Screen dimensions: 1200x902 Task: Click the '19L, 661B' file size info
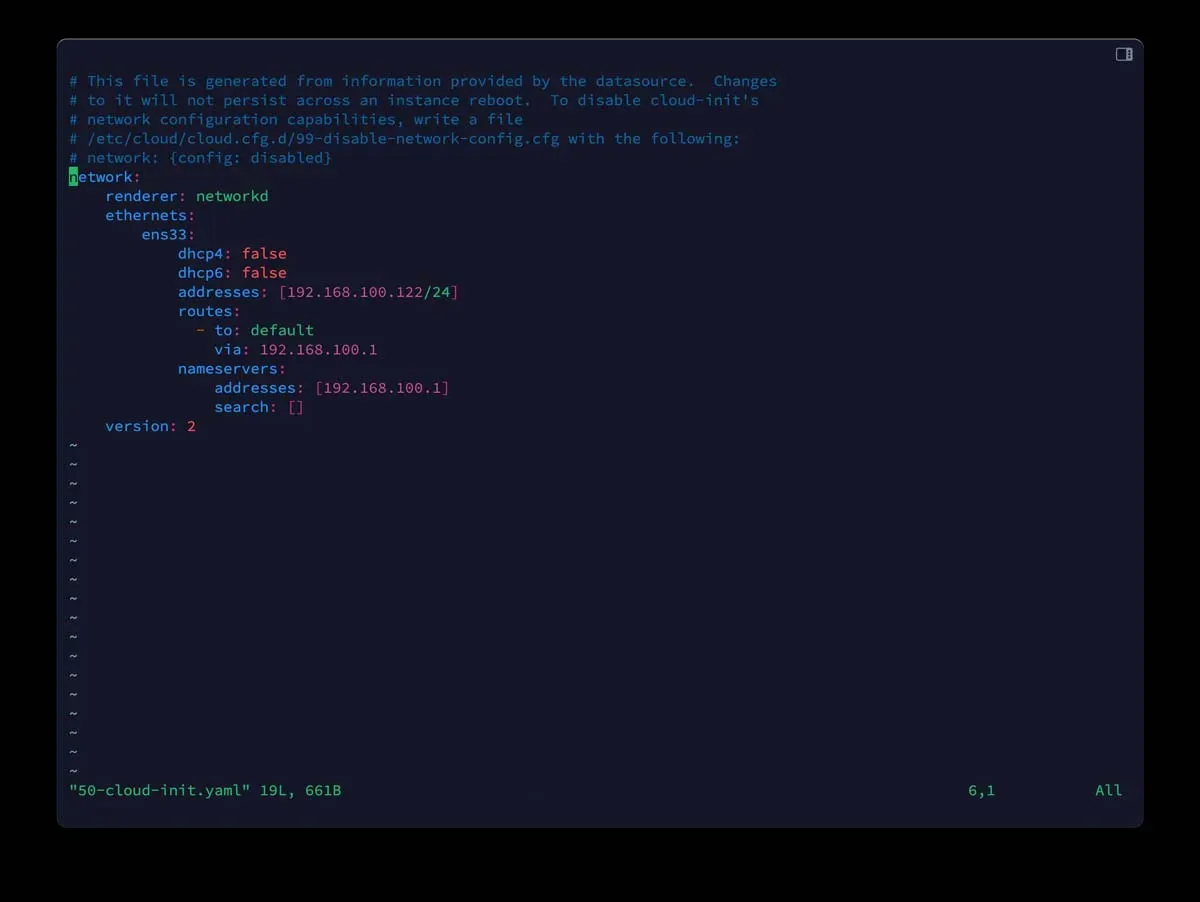tap(300, 791)
